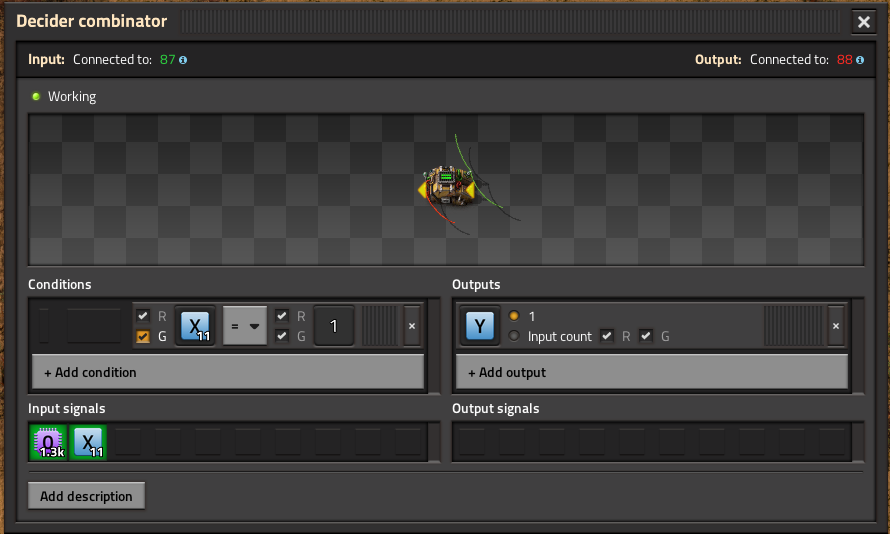
Task: Click the constant value field showing 1
Action: point(334,326)
